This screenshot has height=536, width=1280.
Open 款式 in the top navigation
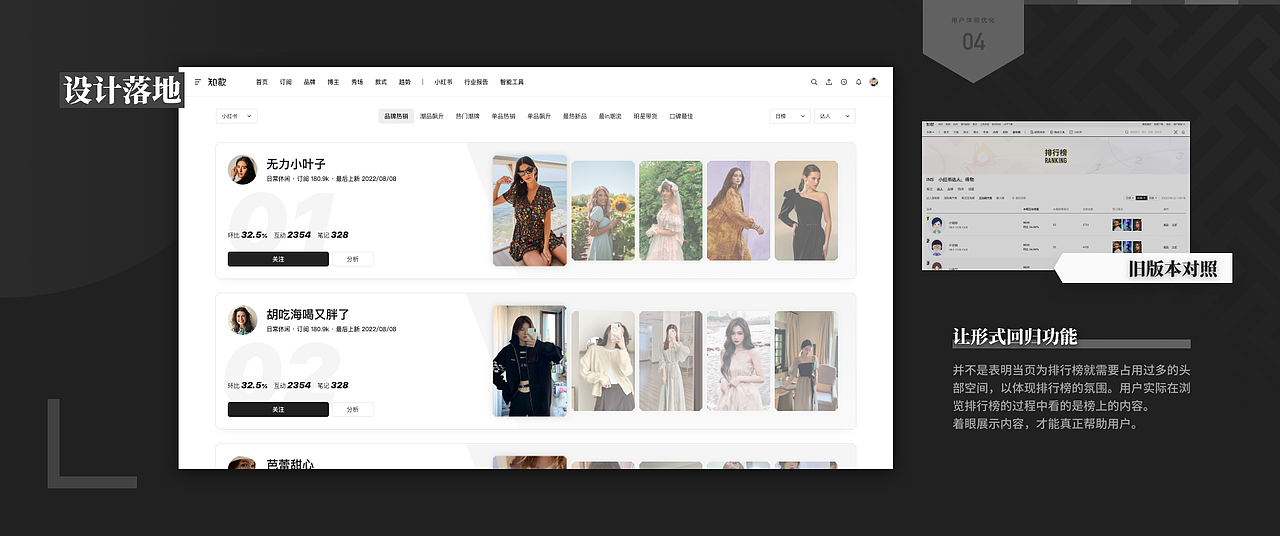381,82
